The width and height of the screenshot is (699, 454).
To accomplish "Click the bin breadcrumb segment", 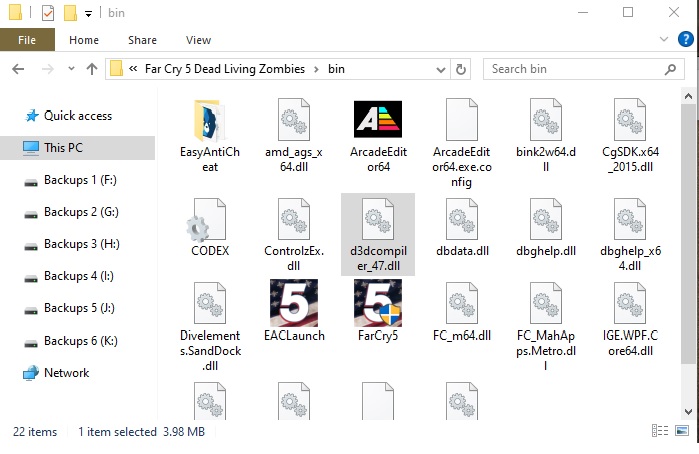I will pos(337,69).
